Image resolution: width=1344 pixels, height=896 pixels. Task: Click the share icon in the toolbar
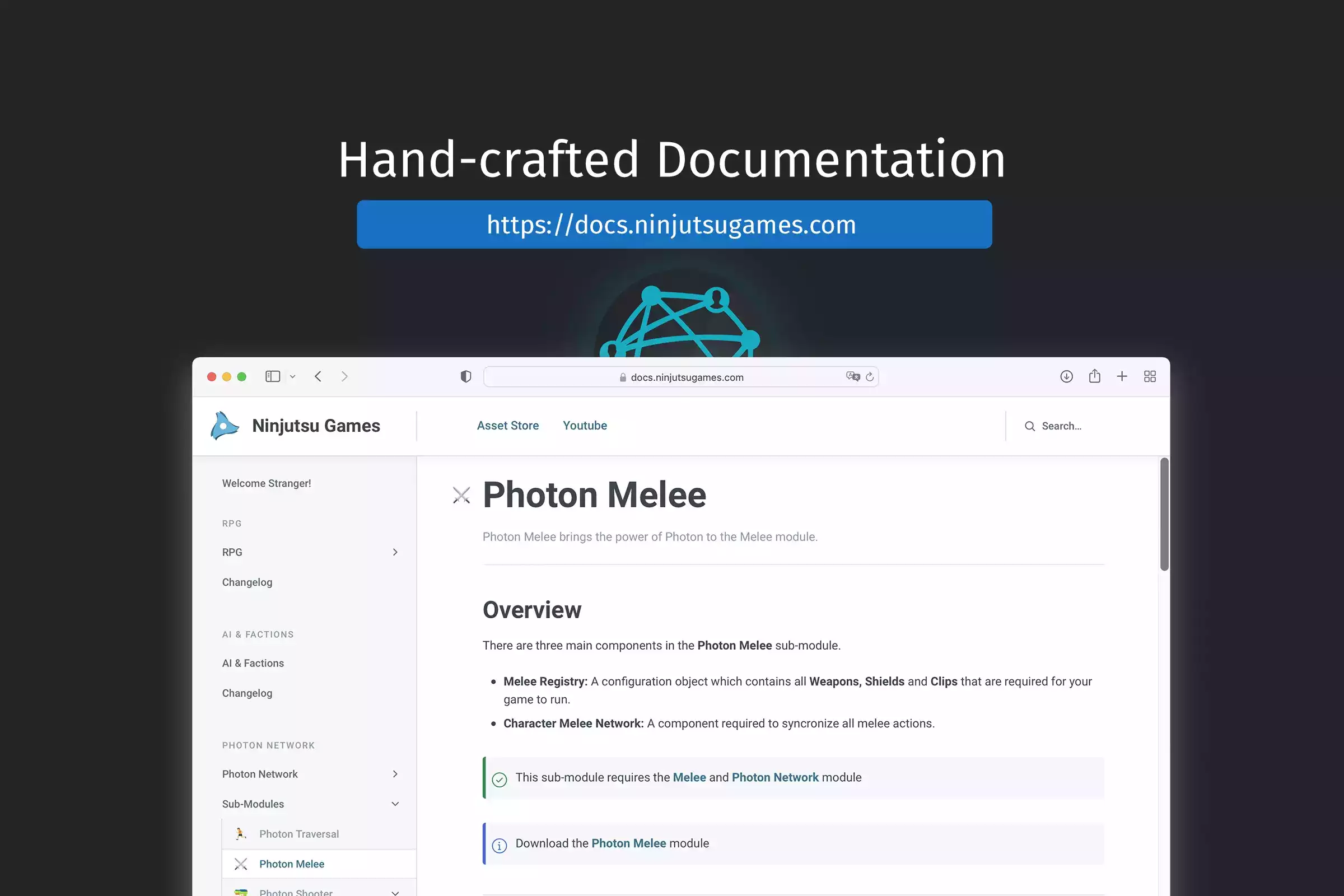1094,376
